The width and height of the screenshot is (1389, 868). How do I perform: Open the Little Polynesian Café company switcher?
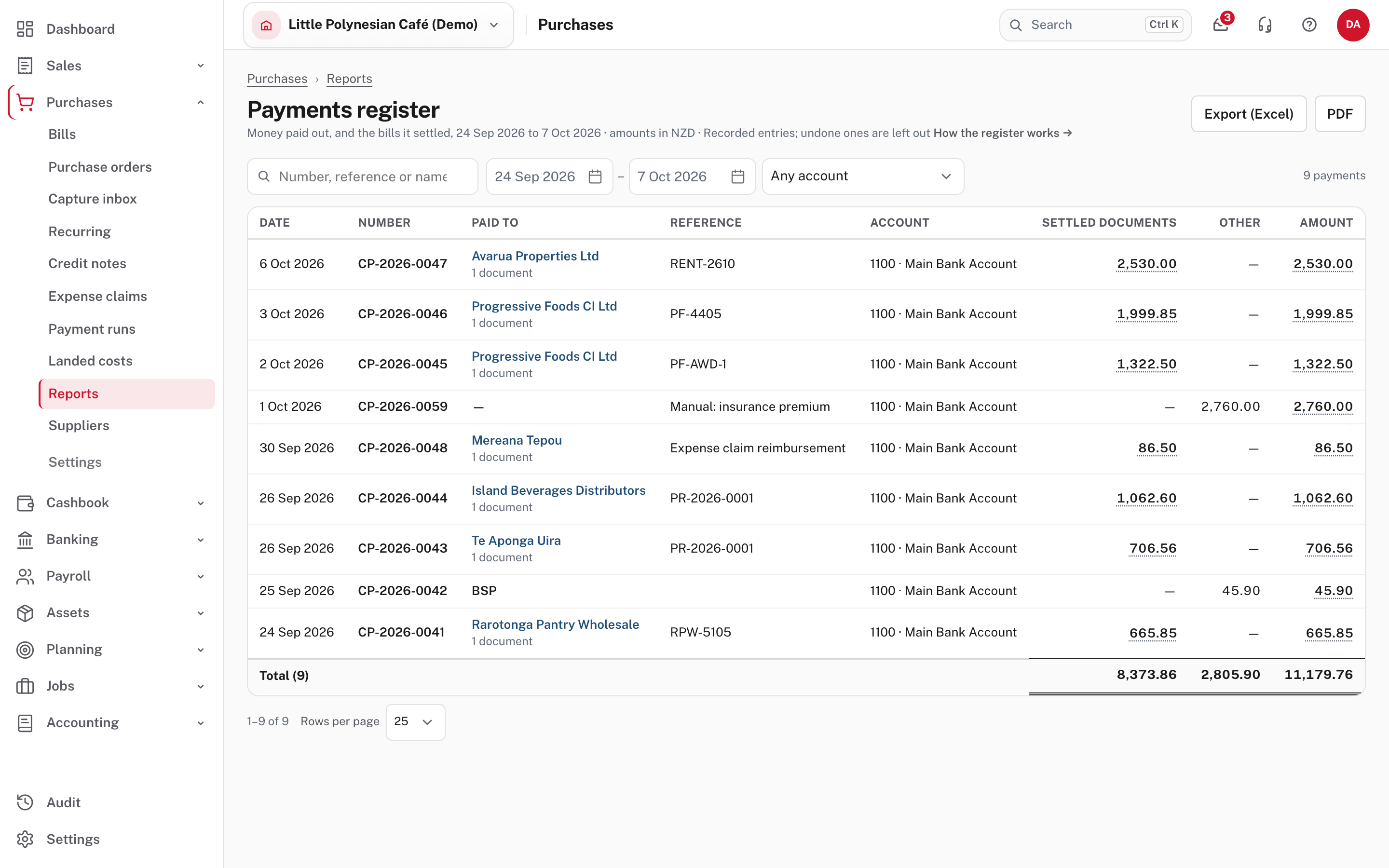point(378,25)
